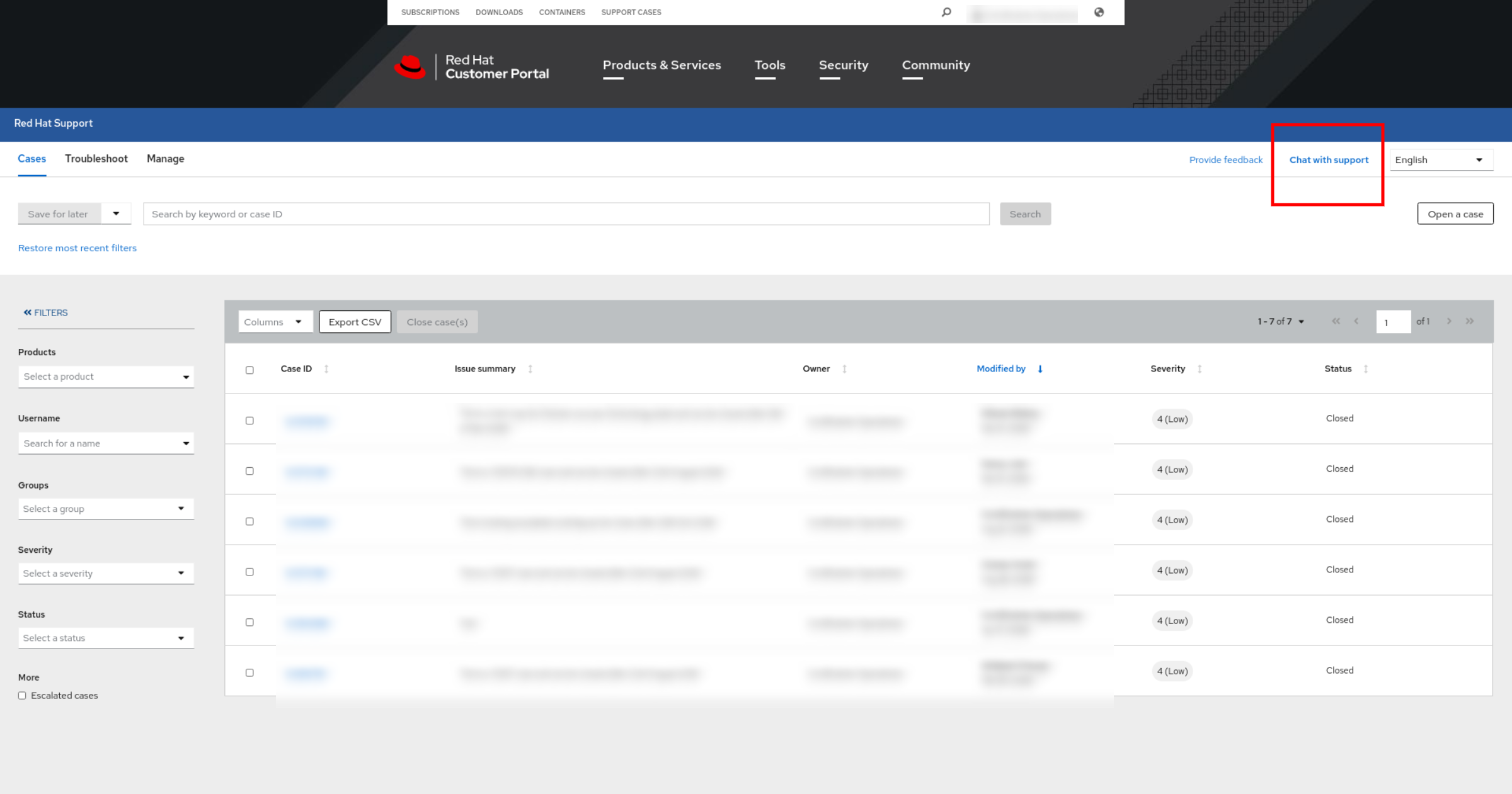Screen dimensions: 1512x794
Task: Click the Export CSV icon button
Action: [355, 321]
